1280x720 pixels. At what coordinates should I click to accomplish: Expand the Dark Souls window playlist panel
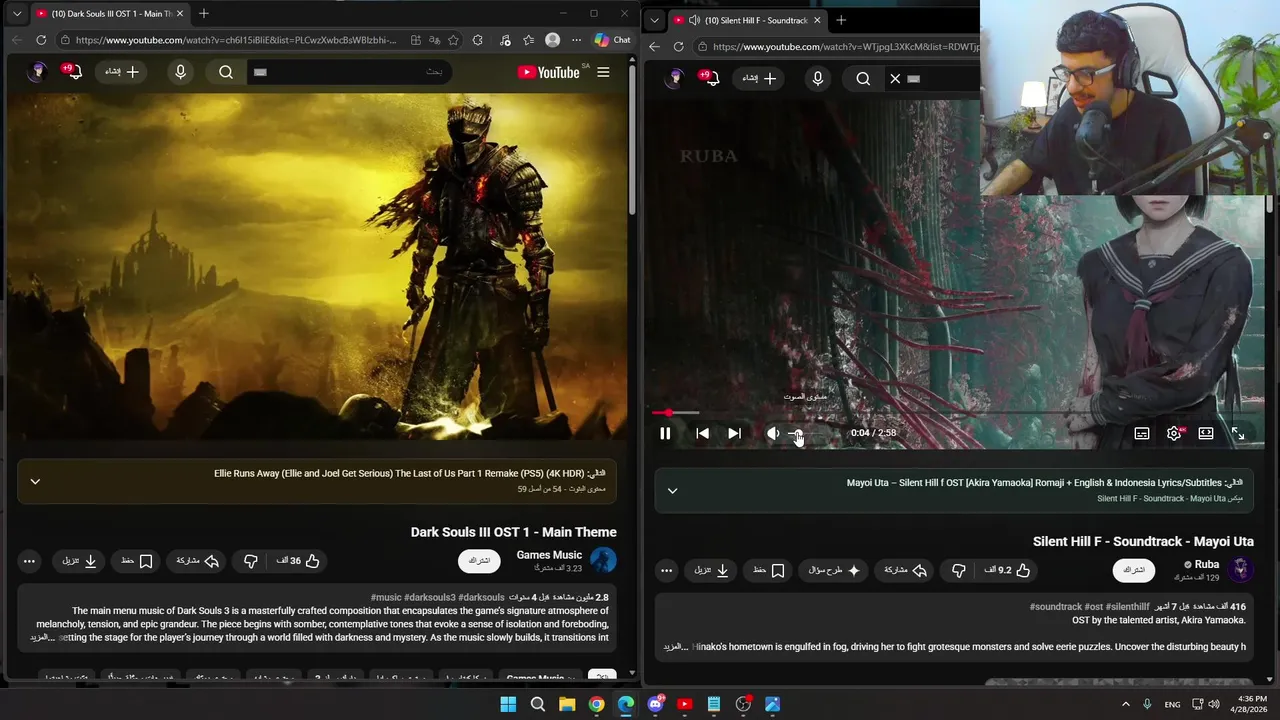35,482
